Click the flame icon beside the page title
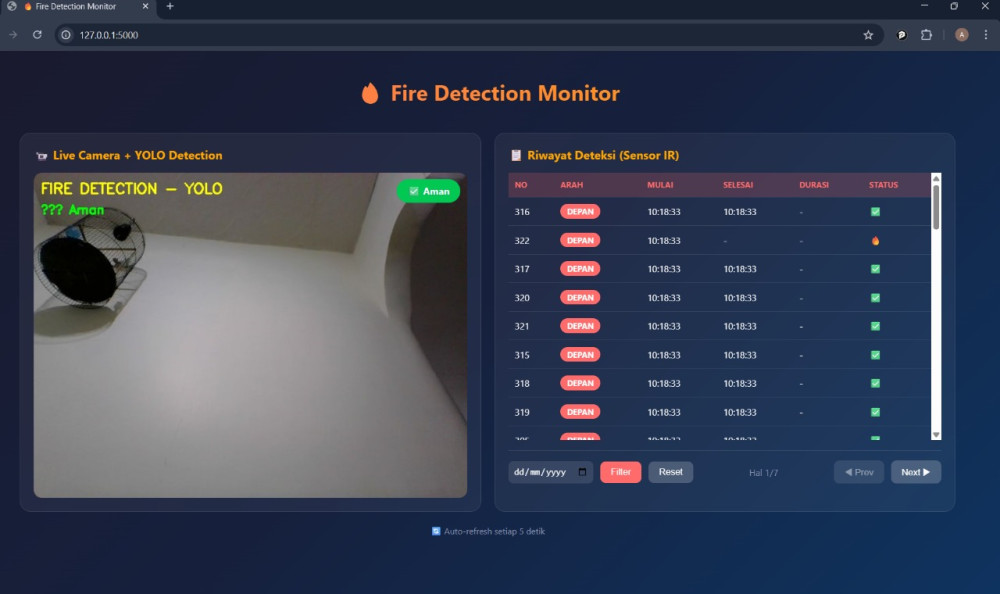Image resolution: width=1000 pixels, height=594 pixels. (370, 94)
